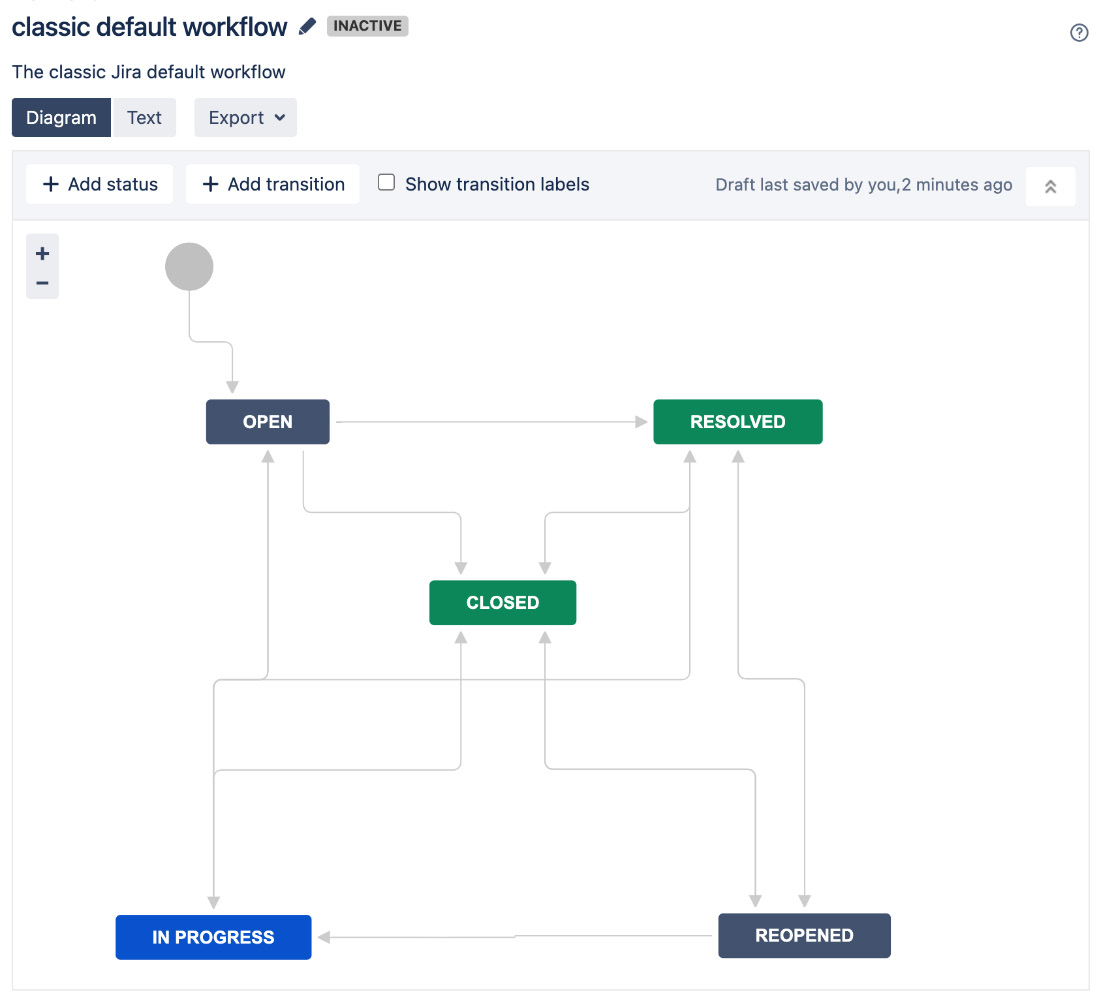
Task: Click the pencil edit icon beside workflow title
Action: coord(307,27)
